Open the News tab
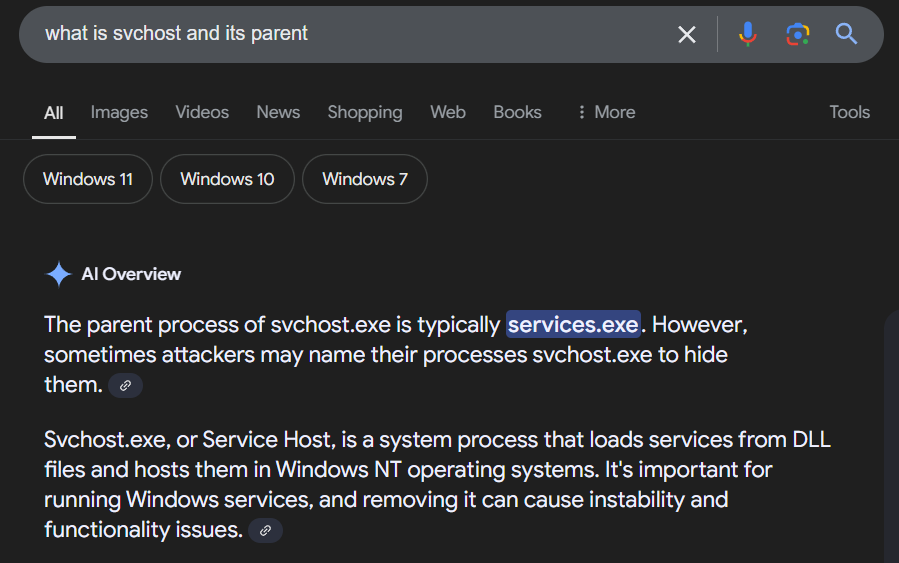 pos(278,112)
